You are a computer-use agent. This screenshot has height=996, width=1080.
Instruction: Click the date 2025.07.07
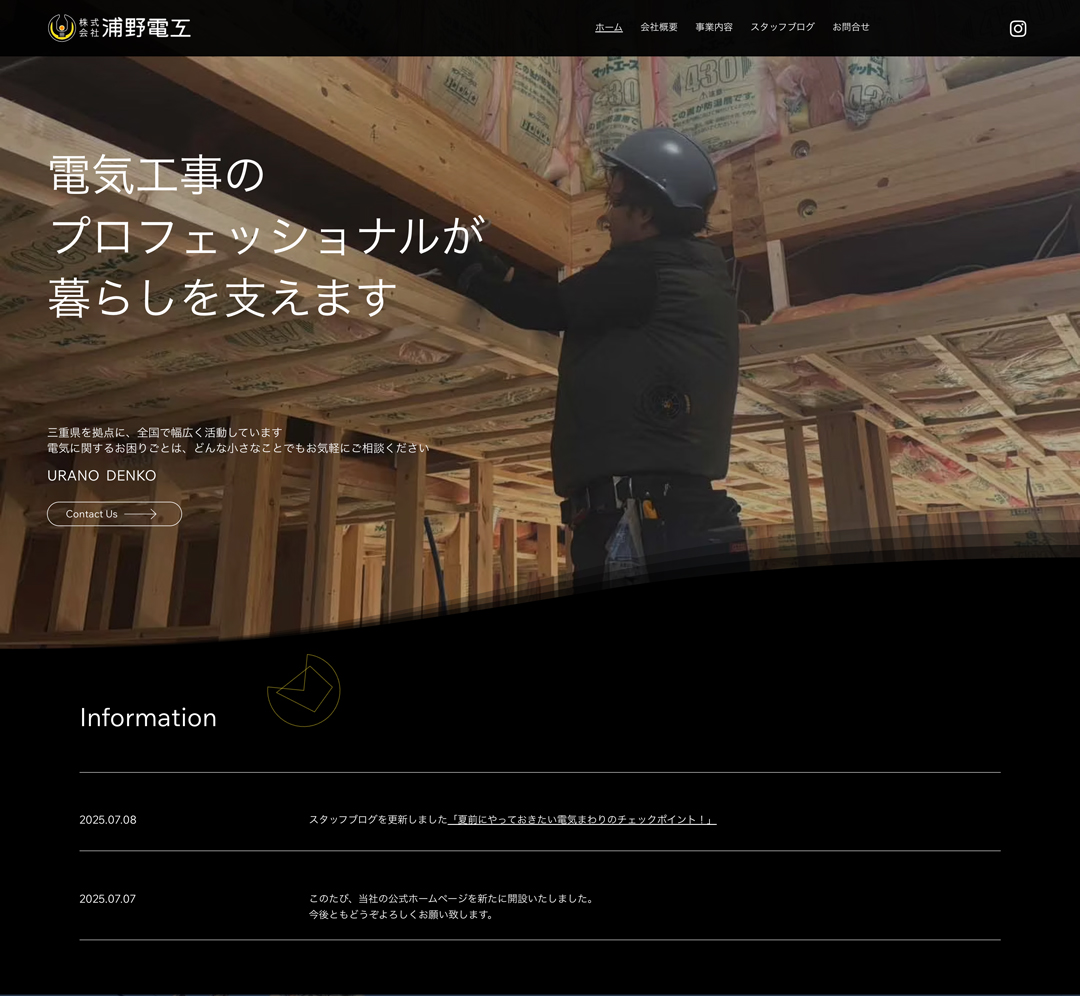click(x=107, y=899)
